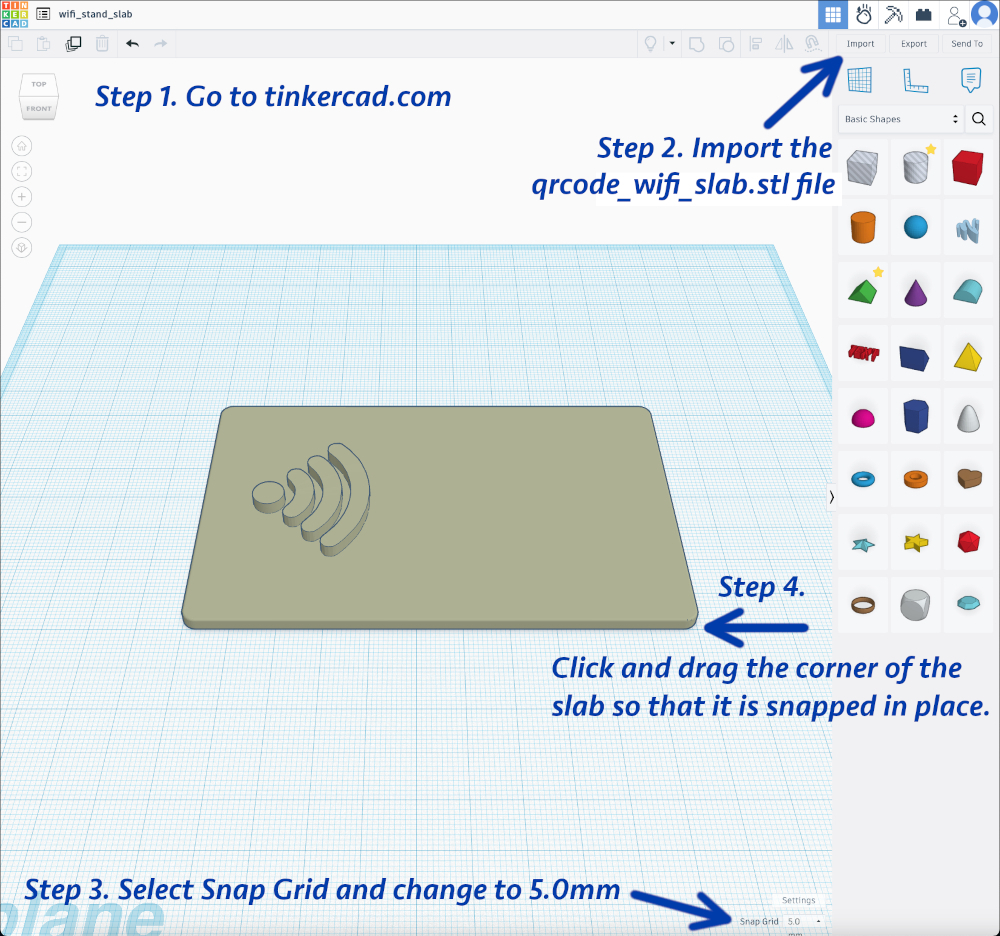Select the navy Polygon shape
Screen dimensions: 1000x936
click(x=916, y=416)
